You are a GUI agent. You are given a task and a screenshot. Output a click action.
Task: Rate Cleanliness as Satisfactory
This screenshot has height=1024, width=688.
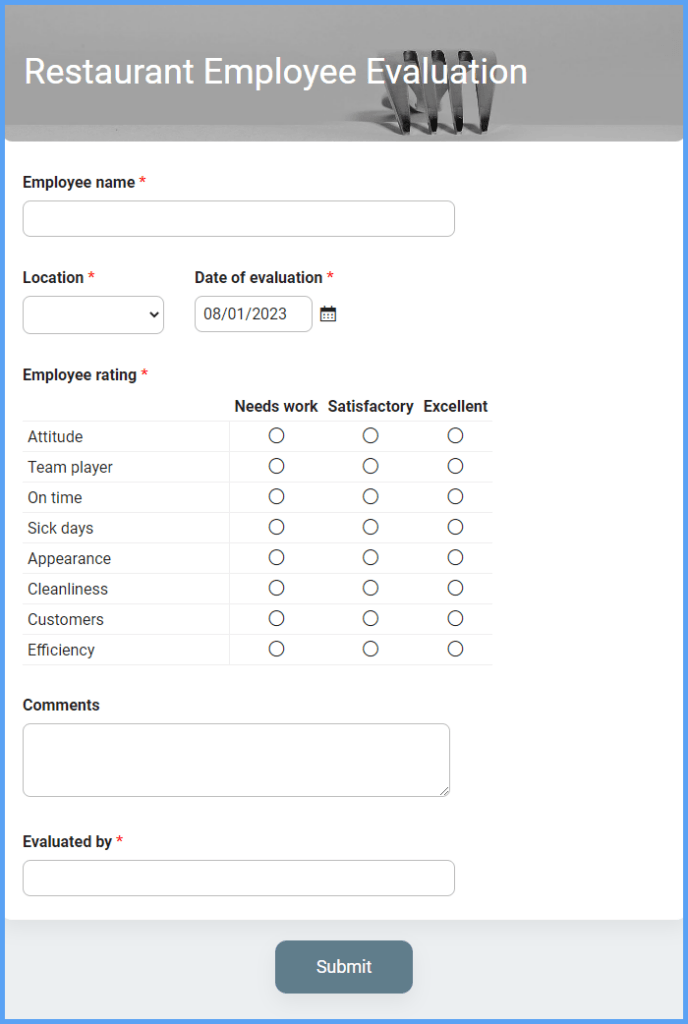click(370, 588)
